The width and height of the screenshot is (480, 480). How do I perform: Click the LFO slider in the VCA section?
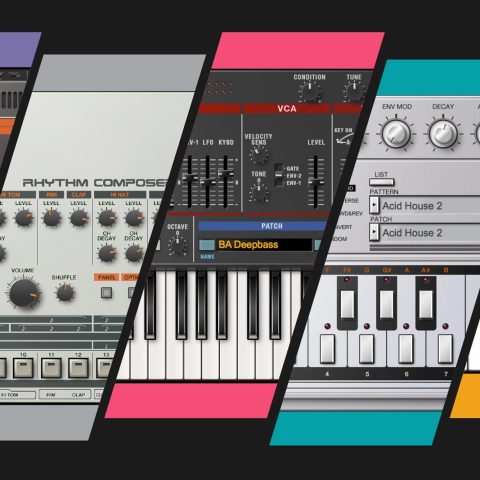208,182
